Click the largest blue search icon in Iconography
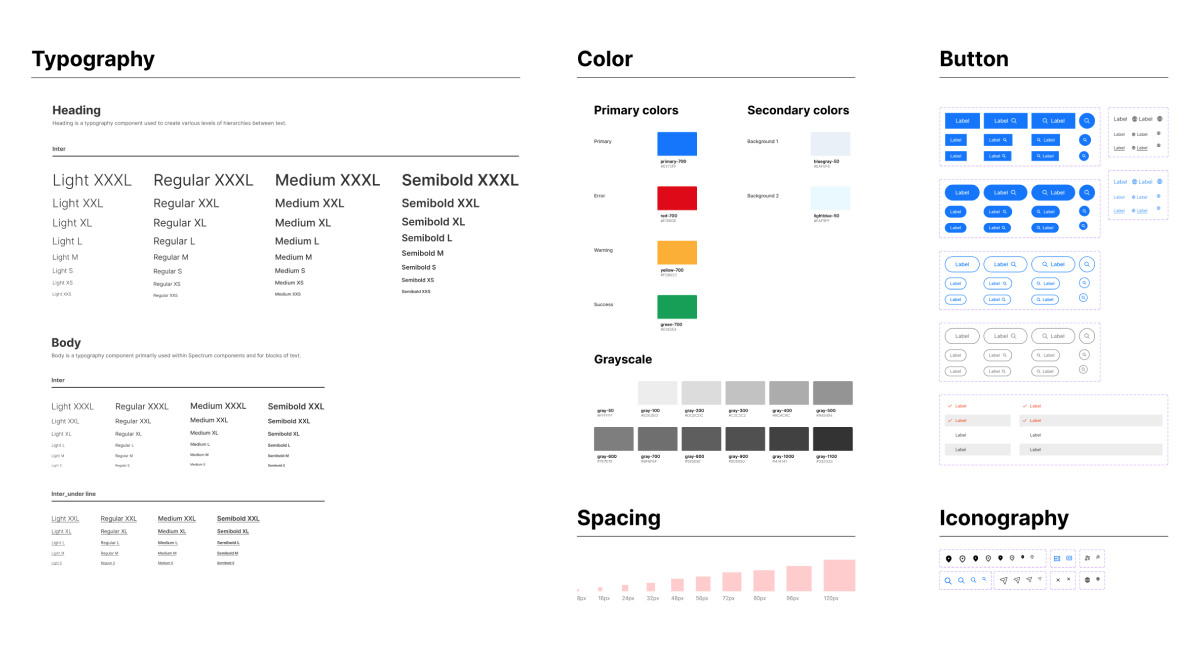The height and width of the screenshot is (651, 1200). tap(948, 581)
